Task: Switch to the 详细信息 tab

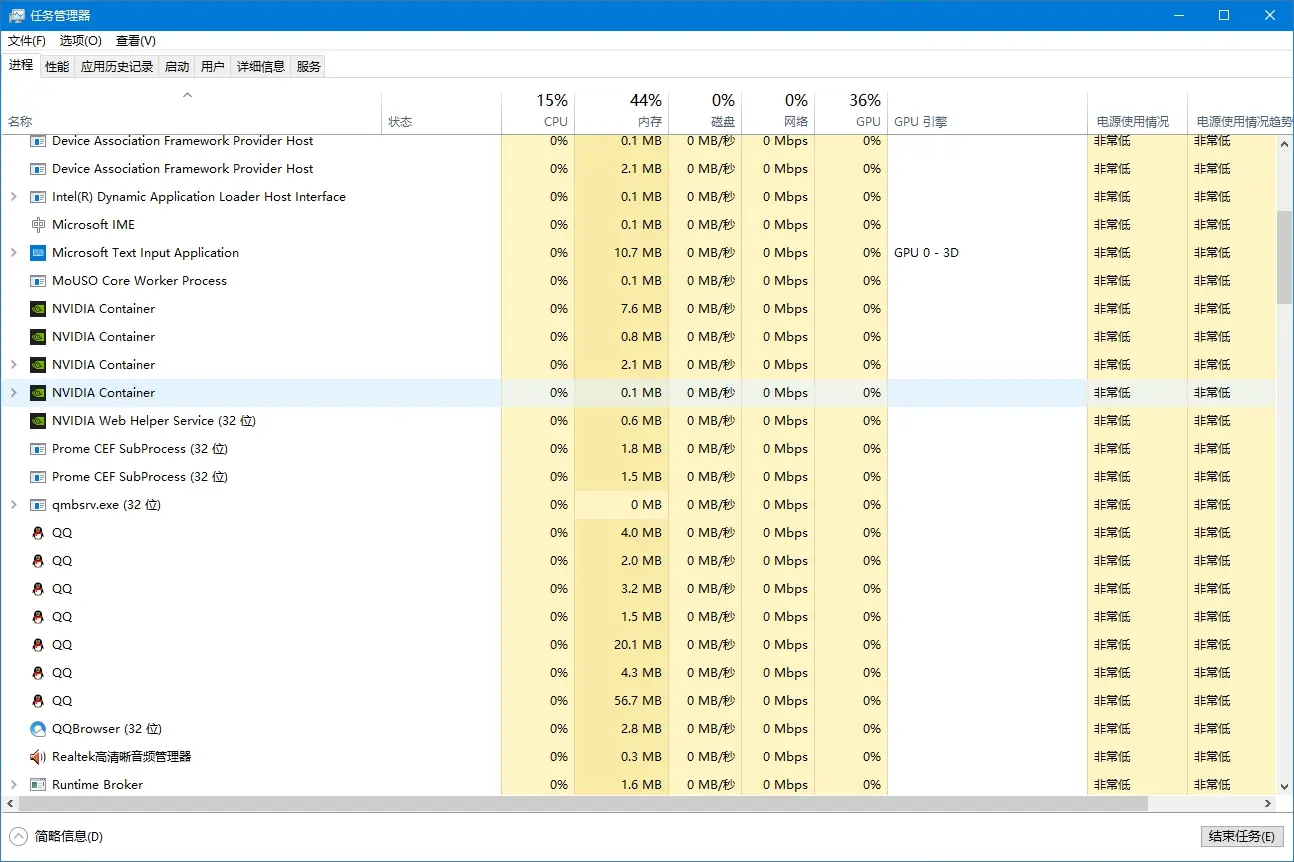Action: pyautogui.click(x=261, y=67)
